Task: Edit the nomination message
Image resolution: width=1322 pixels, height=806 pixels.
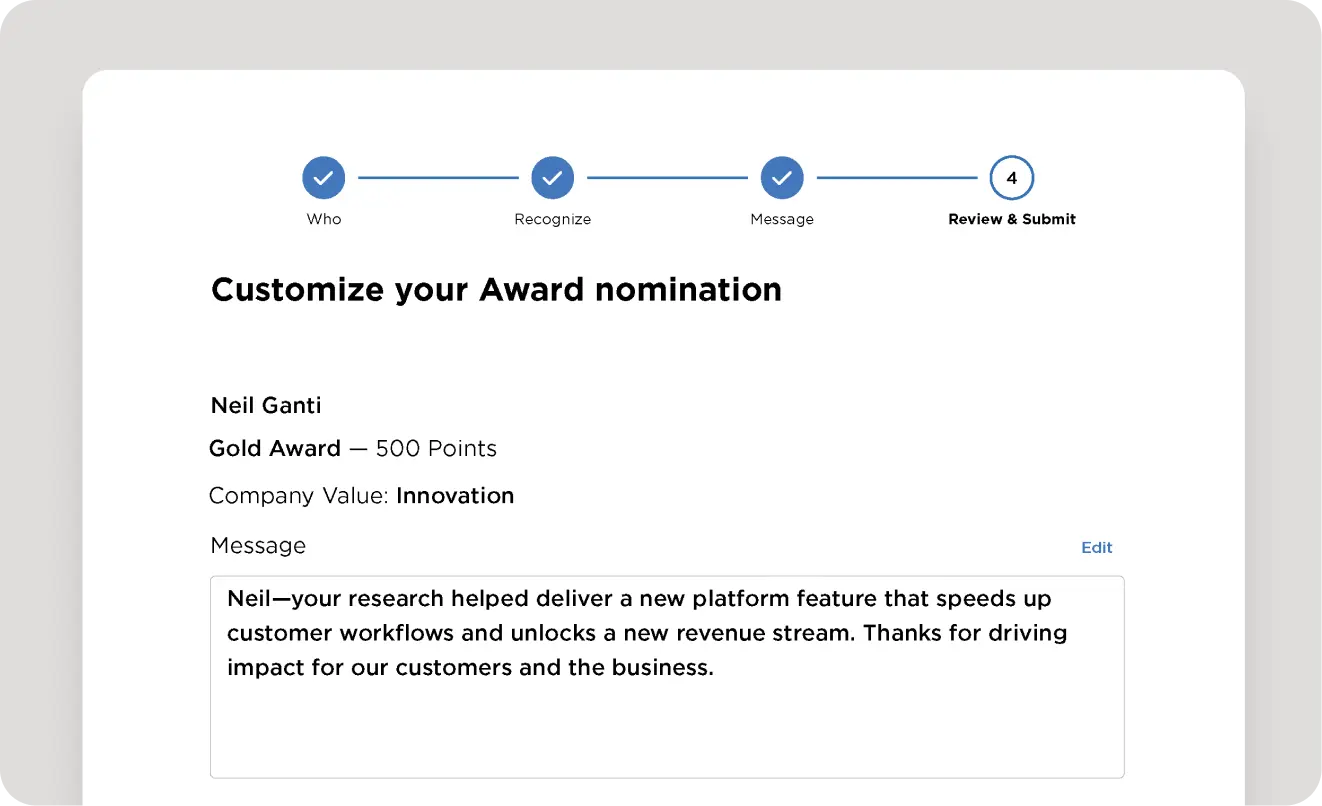Action: pyautogui.click(x=1097, y=547)
